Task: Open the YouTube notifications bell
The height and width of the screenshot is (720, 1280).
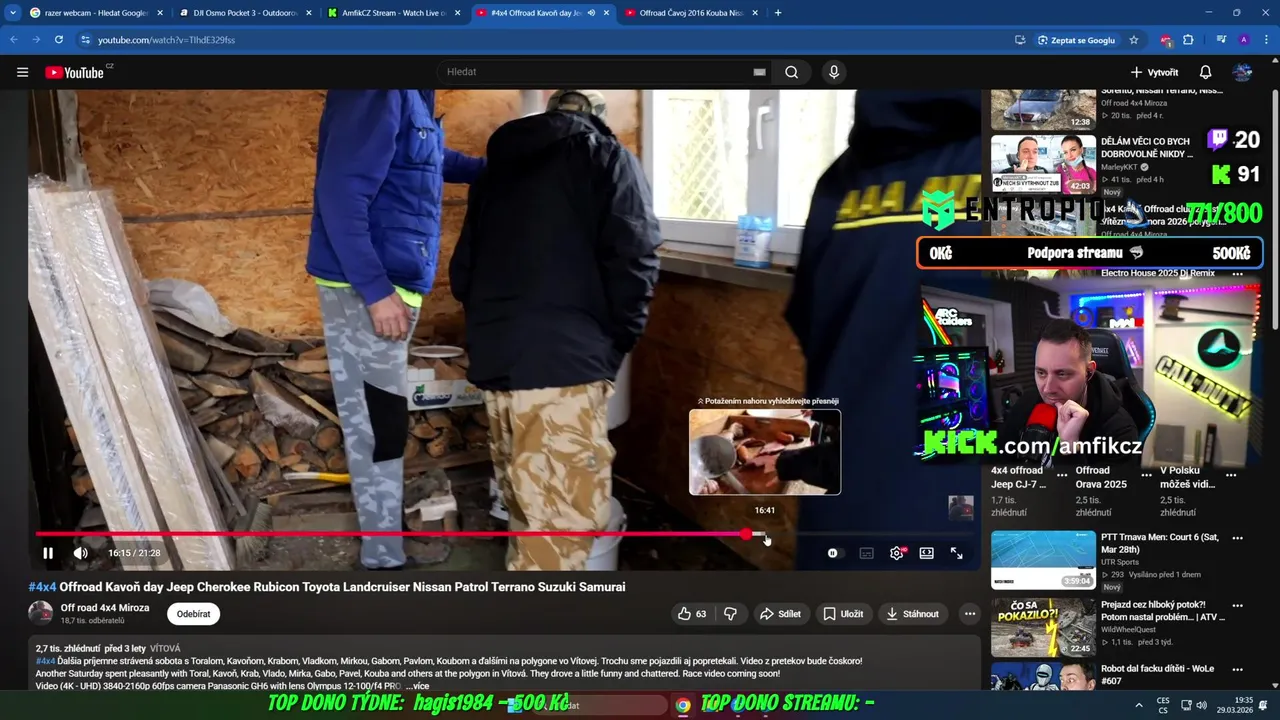Action: click(1205, 72)
